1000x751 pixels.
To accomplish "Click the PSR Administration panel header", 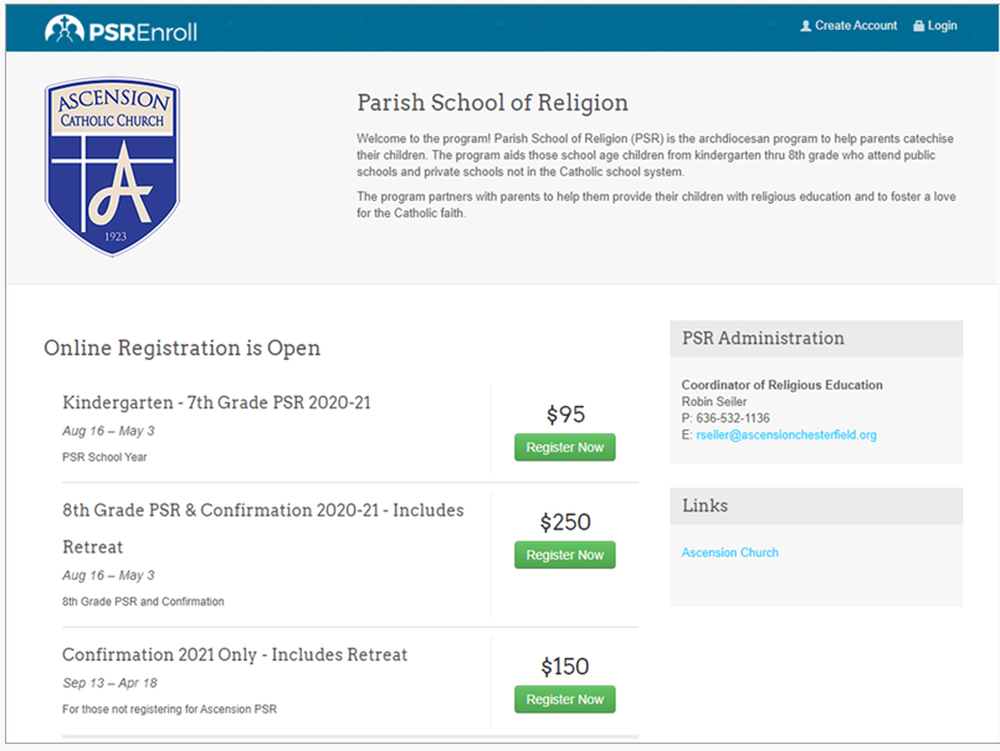I will [x=763, y=338].
